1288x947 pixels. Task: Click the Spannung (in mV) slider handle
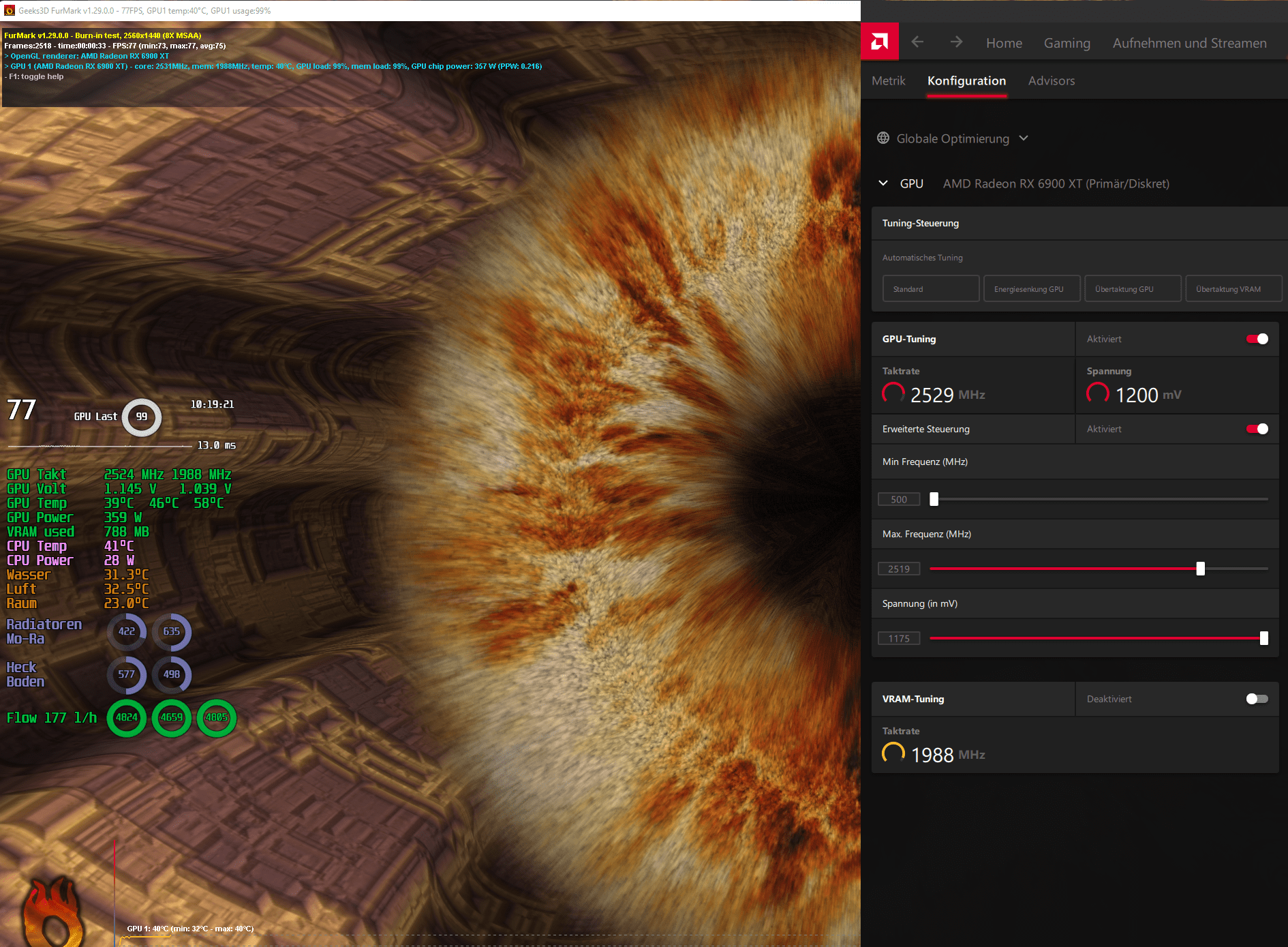click(1264, 638)
